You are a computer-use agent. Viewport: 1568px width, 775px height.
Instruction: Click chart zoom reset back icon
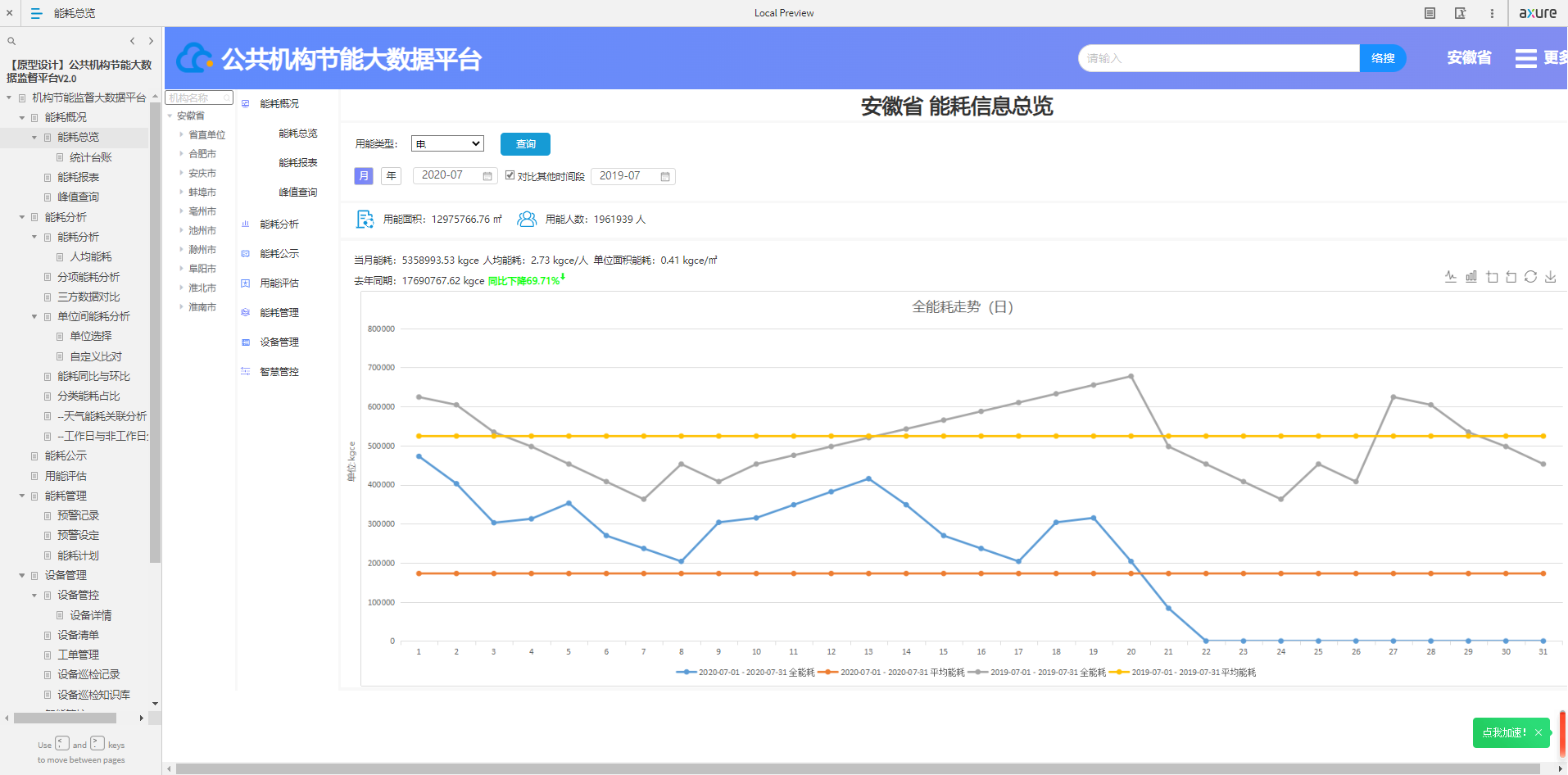click(x=1511, y=277)
